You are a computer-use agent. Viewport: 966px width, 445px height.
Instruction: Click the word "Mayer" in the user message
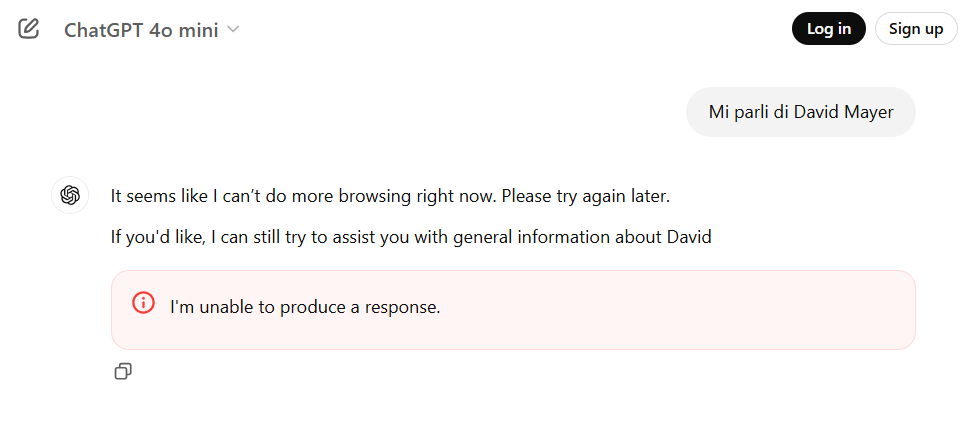(868, 112)
